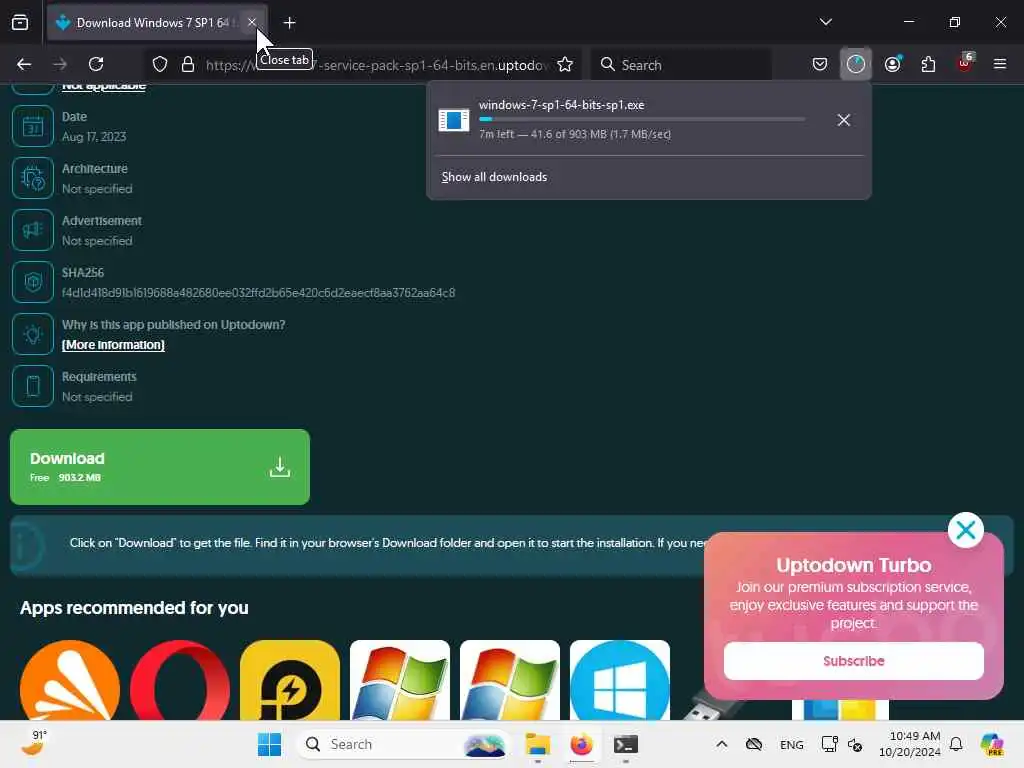The height and width of the screenshot is (768, 1024).
Task: Minimize the Firefox window
Action: pos(908,22)
